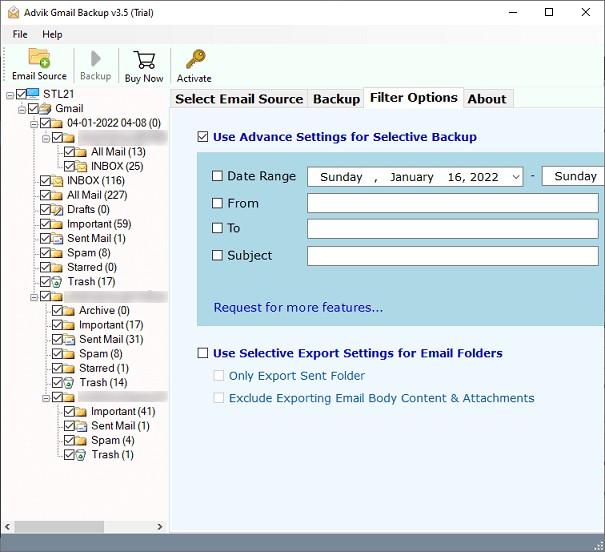Image resolution: width=605 pixels, height=552 pixels.
Task: Uncheck the Starred (0) folder checkbox
Action: click(x=45, y=267)
